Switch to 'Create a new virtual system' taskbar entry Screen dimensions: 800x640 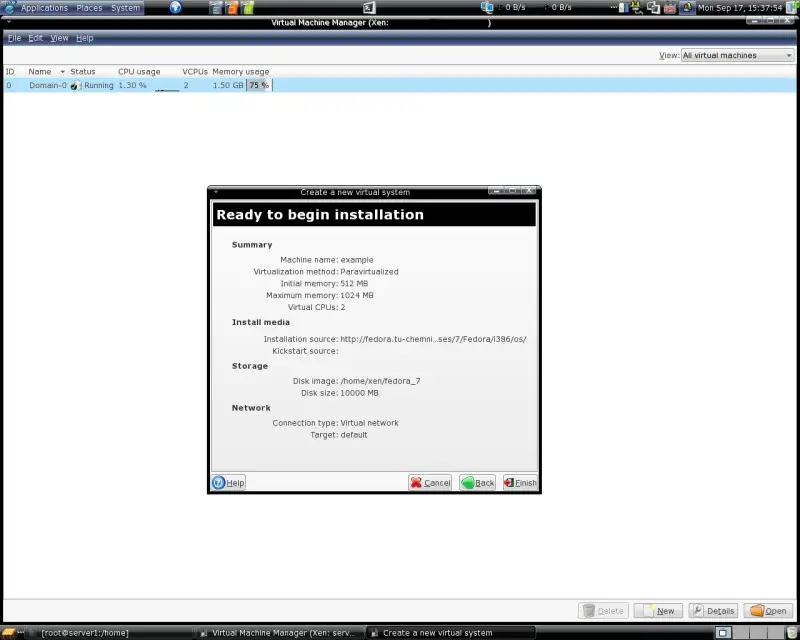tap(451, 633)
